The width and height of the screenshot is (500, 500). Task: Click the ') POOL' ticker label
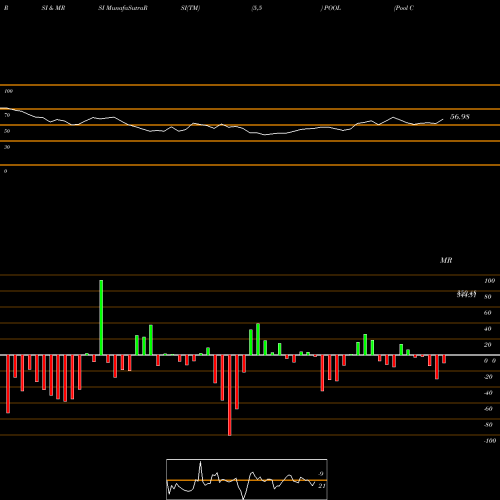click(x=331, y=8)
